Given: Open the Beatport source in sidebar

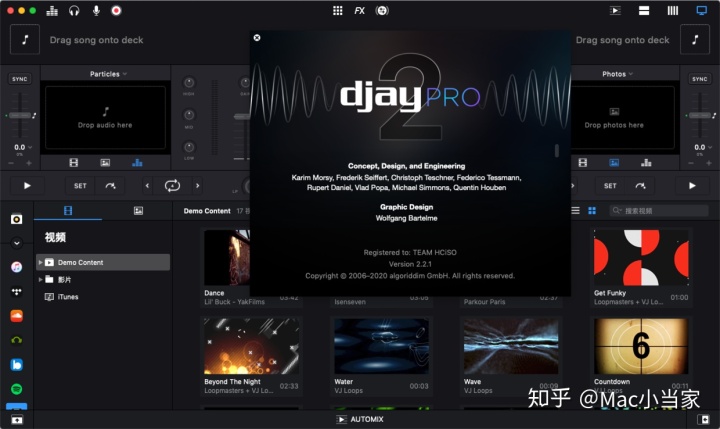Looking at the screenshot, I should tap(17, 340).
